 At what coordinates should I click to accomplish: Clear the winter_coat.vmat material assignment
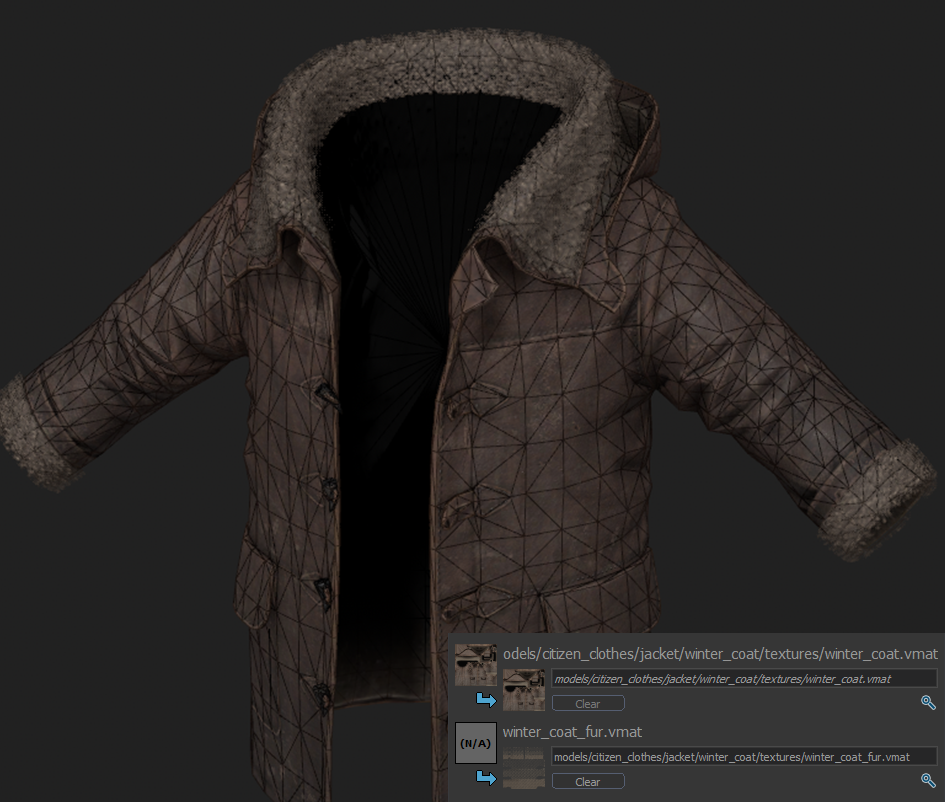tap(588, 704)
